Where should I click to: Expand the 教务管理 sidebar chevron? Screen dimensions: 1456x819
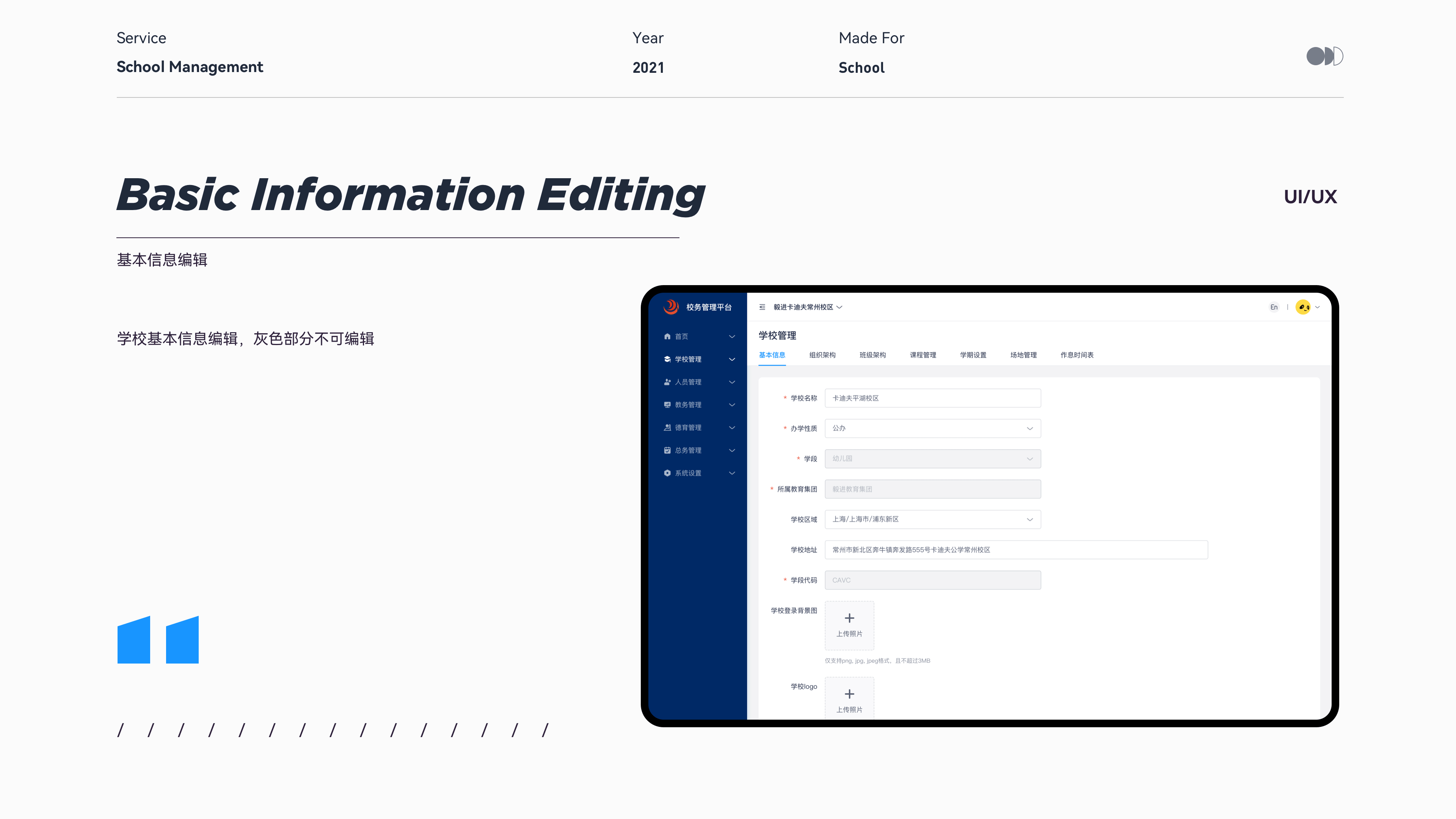(732, 405)
